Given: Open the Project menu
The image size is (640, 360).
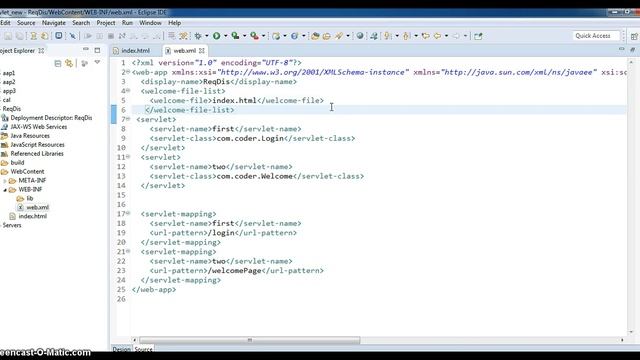Looking at the screenshot, I should [x=106, y=23].
